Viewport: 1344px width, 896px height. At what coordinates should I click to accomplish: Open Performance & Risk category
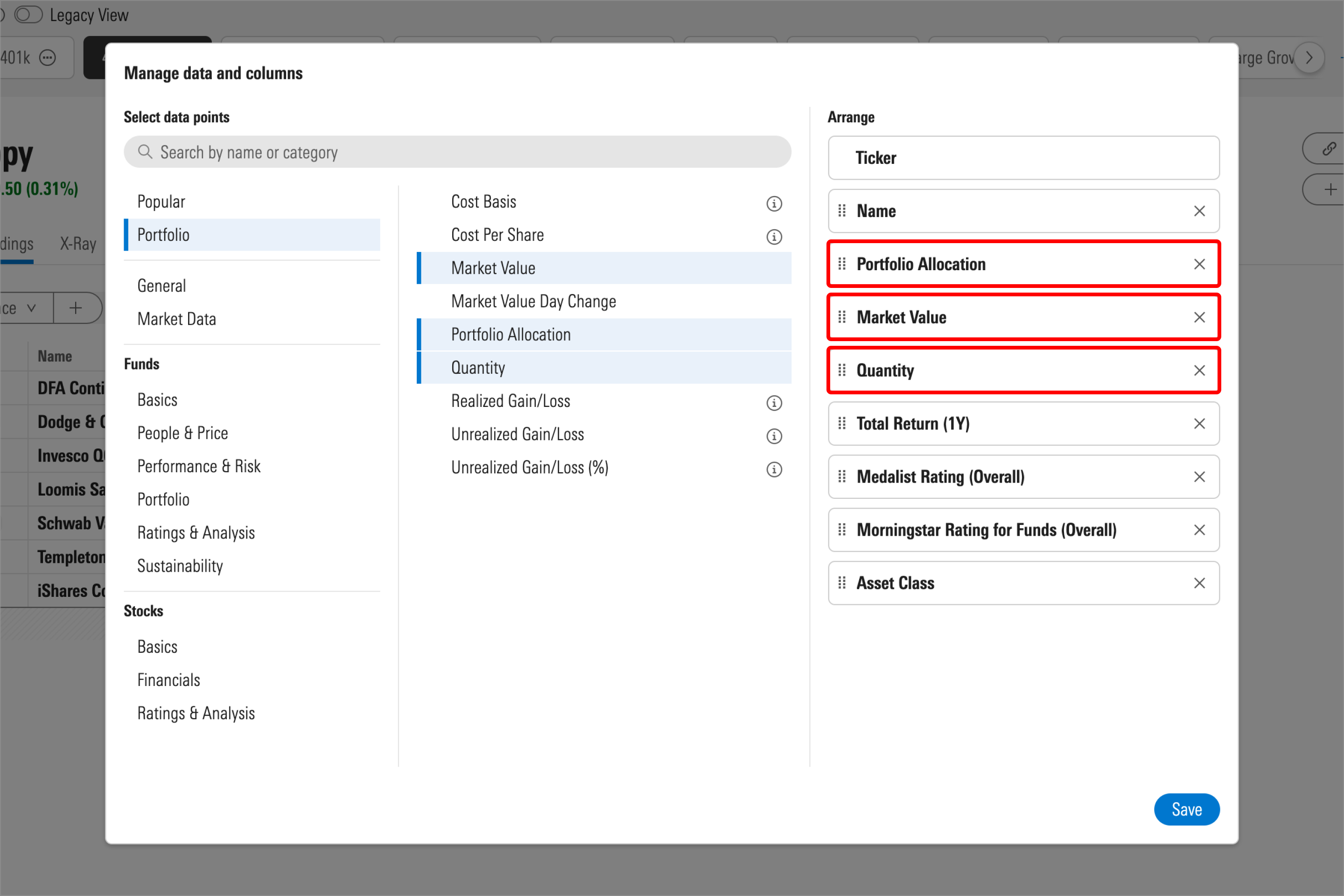252,466
